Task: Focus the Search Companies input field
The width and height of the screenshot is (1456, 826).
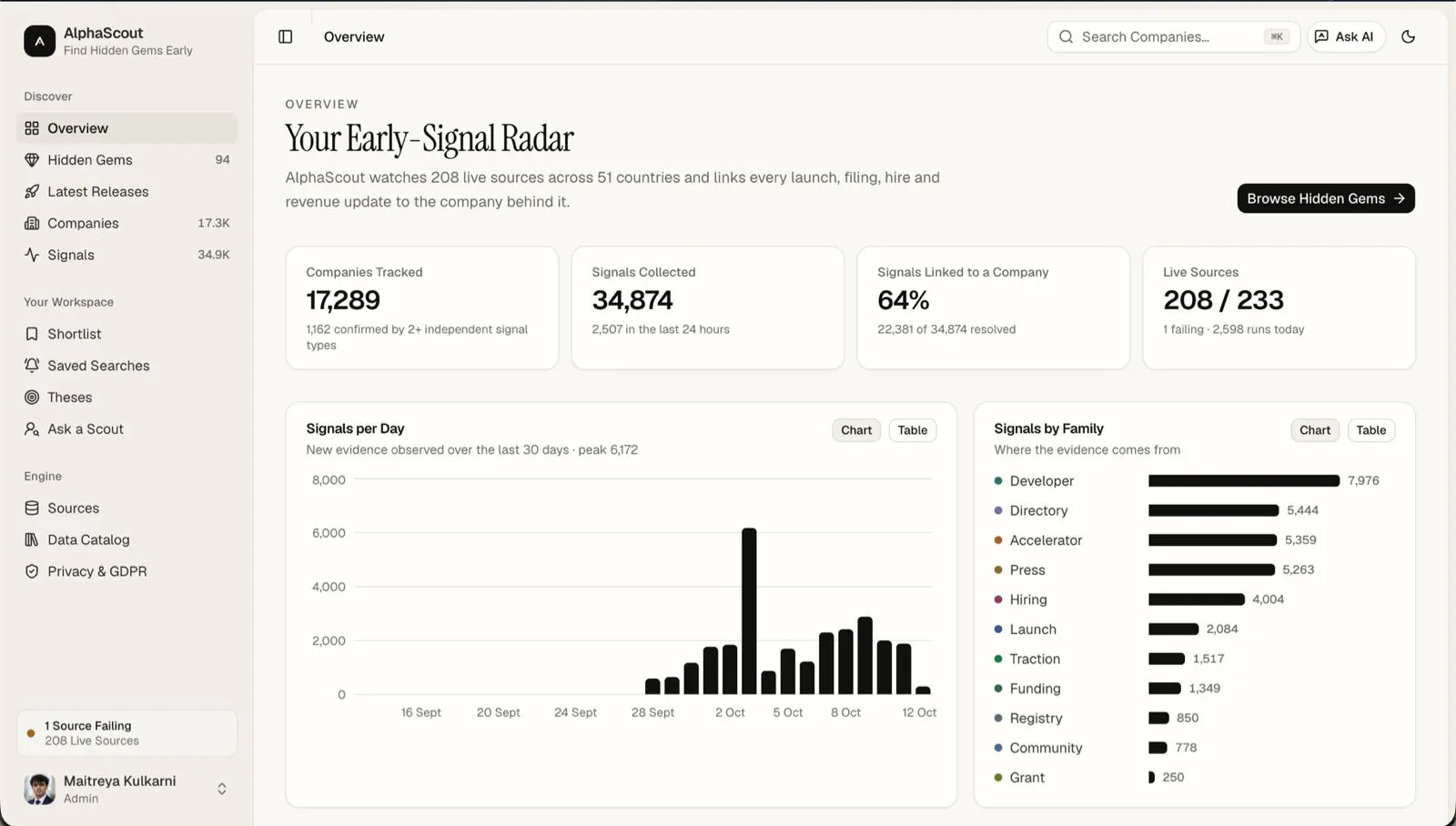Action: point(1173,37)
